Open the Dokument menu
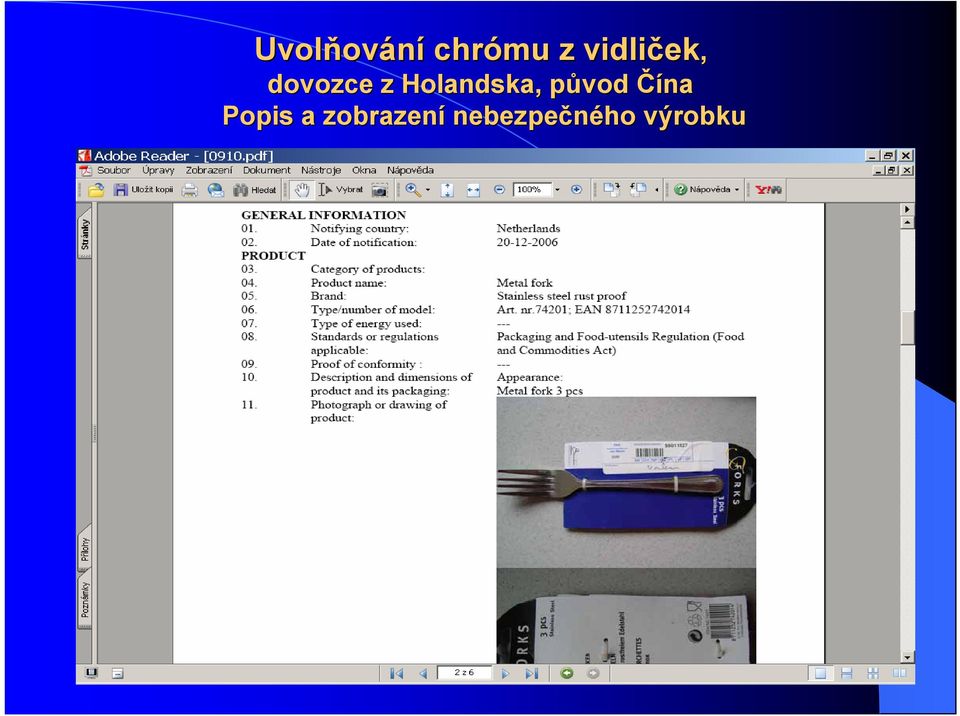The image size is (960, 716). pos(266,170)
